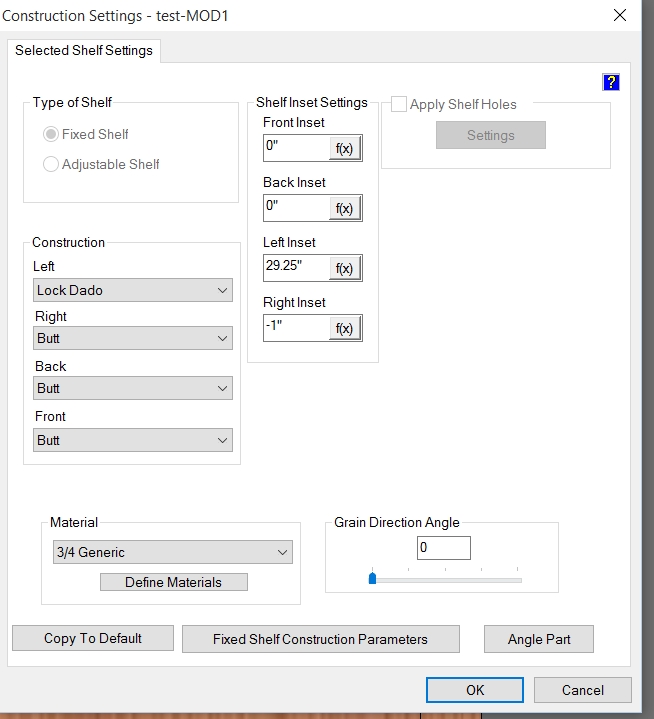The width and height of the screenshot is (654, 719).
Task: Click the Grain Direction Angle value field
Action: [x=443, y=548]
